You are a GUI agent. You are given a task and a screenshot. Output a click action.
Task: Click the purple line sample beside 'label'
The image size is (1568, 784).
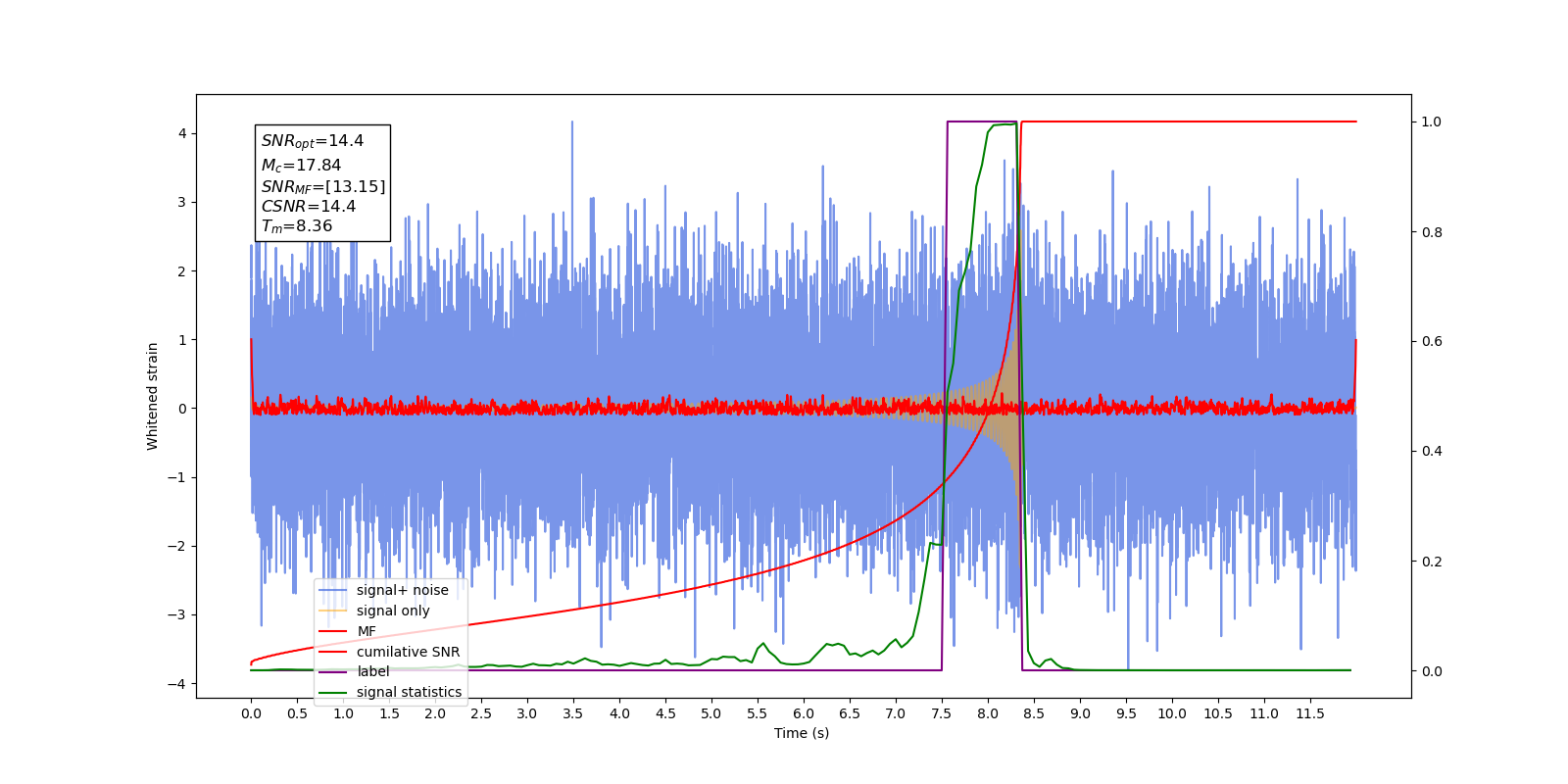pos(333,672)
